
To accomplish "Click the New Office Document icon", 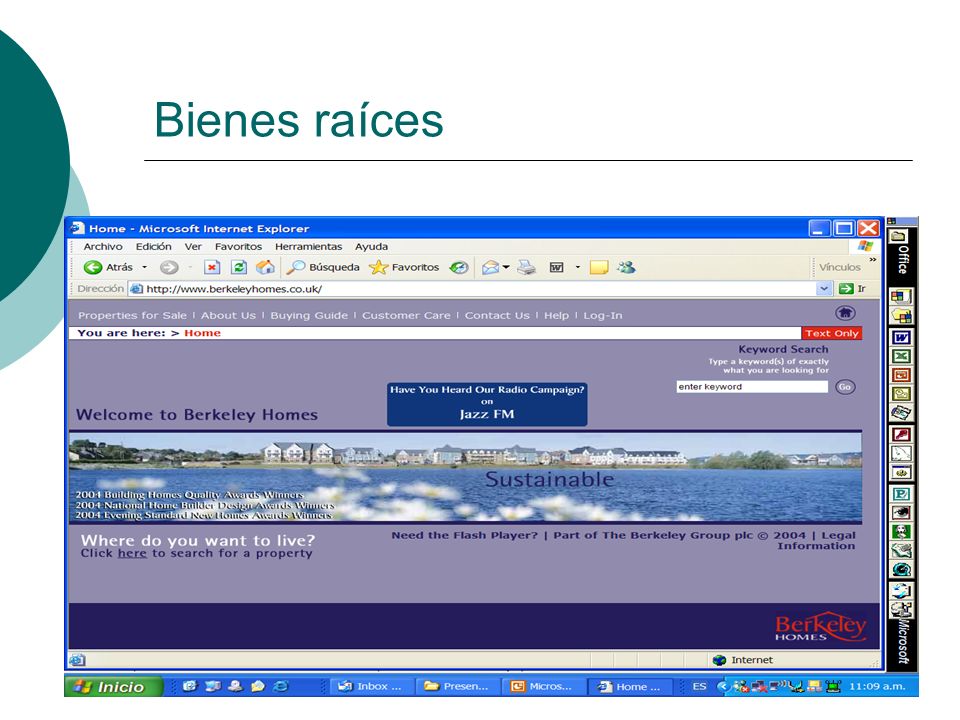I will click(901, 297).
